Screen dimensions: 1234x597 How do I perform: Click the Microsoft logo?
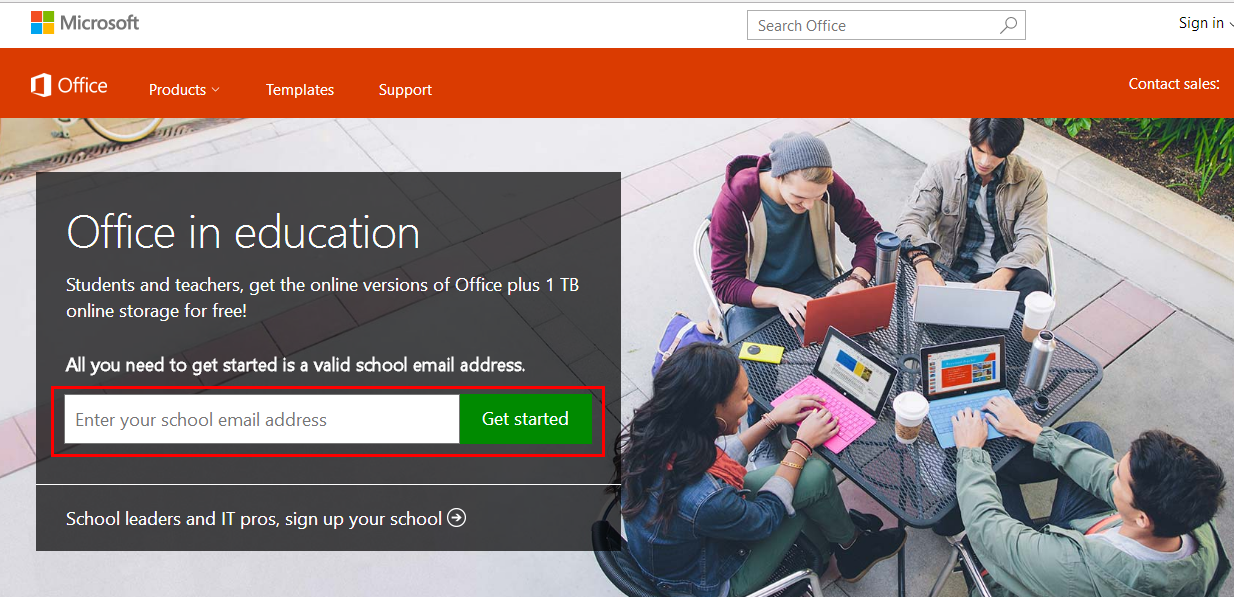pos(85,23)
